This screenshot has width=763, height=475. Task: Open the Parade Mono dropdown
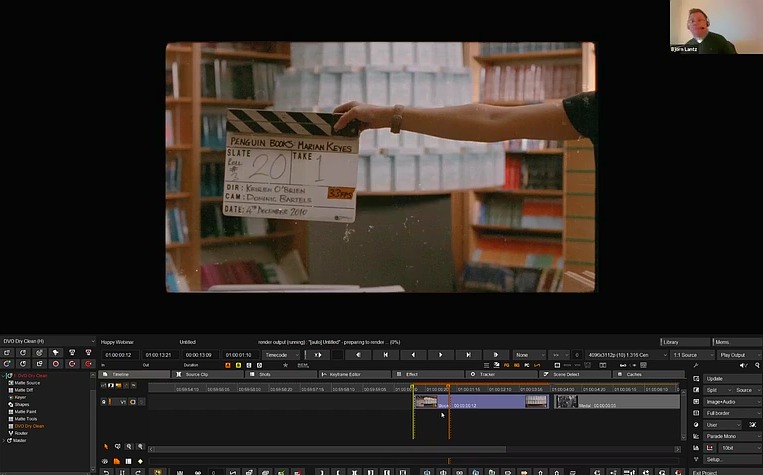[732, 436]
